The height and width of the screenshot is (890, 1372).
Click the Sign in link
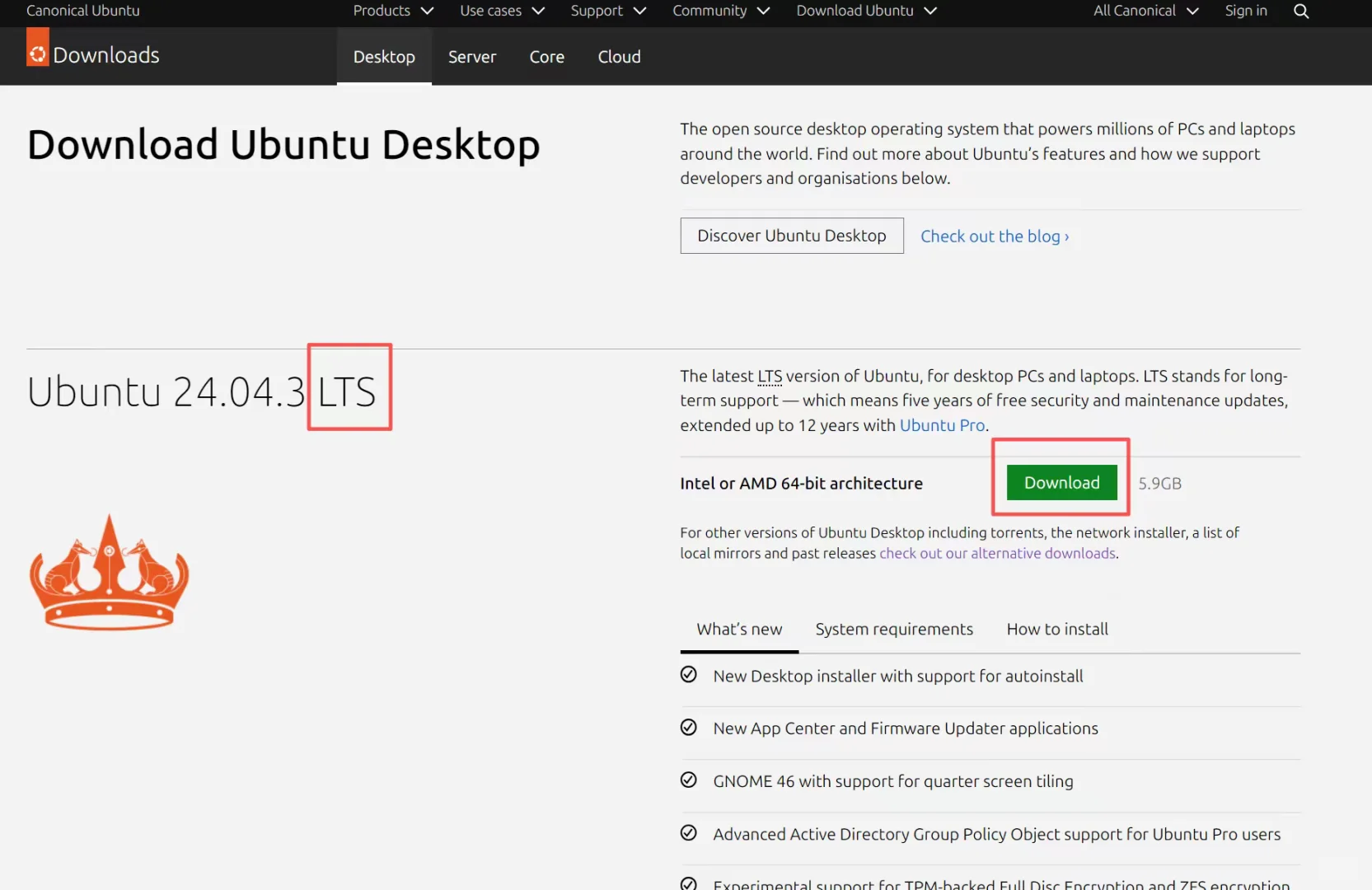click(x=1246, y=11)
